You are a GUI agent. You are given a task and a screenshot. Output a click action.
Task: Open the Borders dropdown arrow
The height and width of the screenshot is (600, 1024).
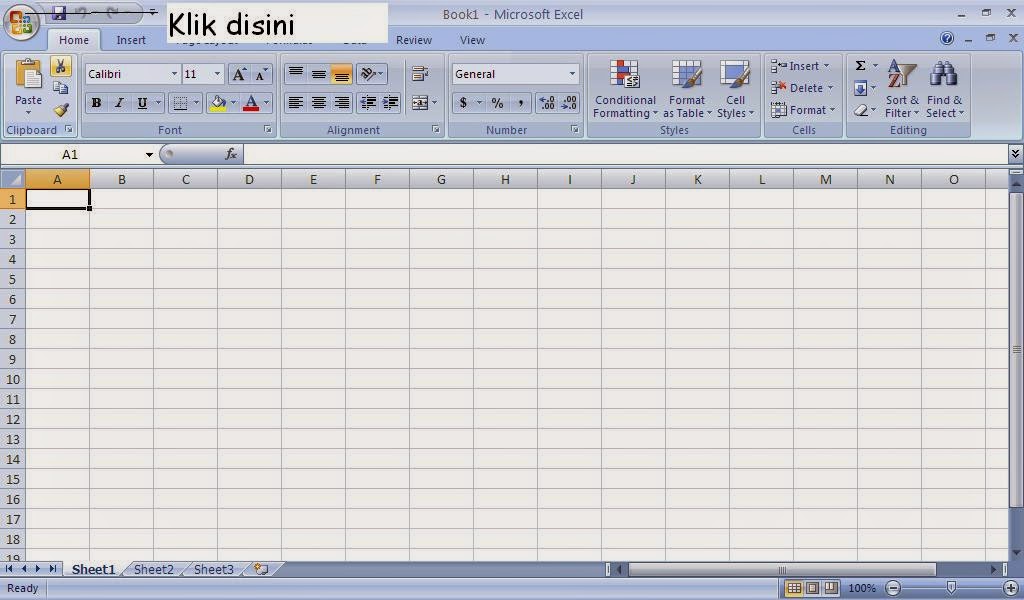point(196,103)
